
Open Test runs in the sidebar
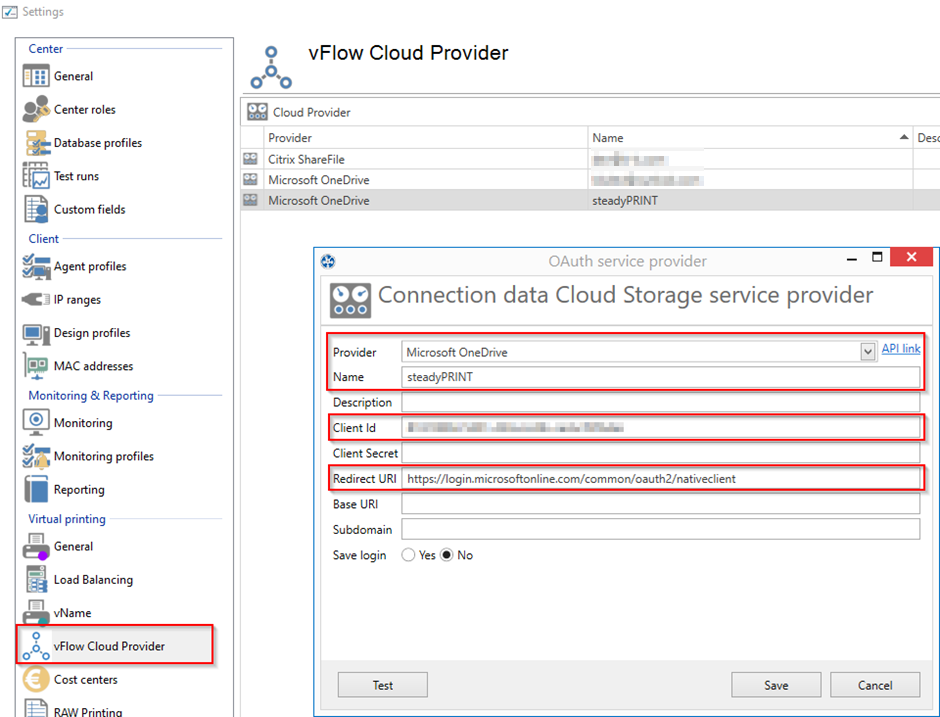76,176
